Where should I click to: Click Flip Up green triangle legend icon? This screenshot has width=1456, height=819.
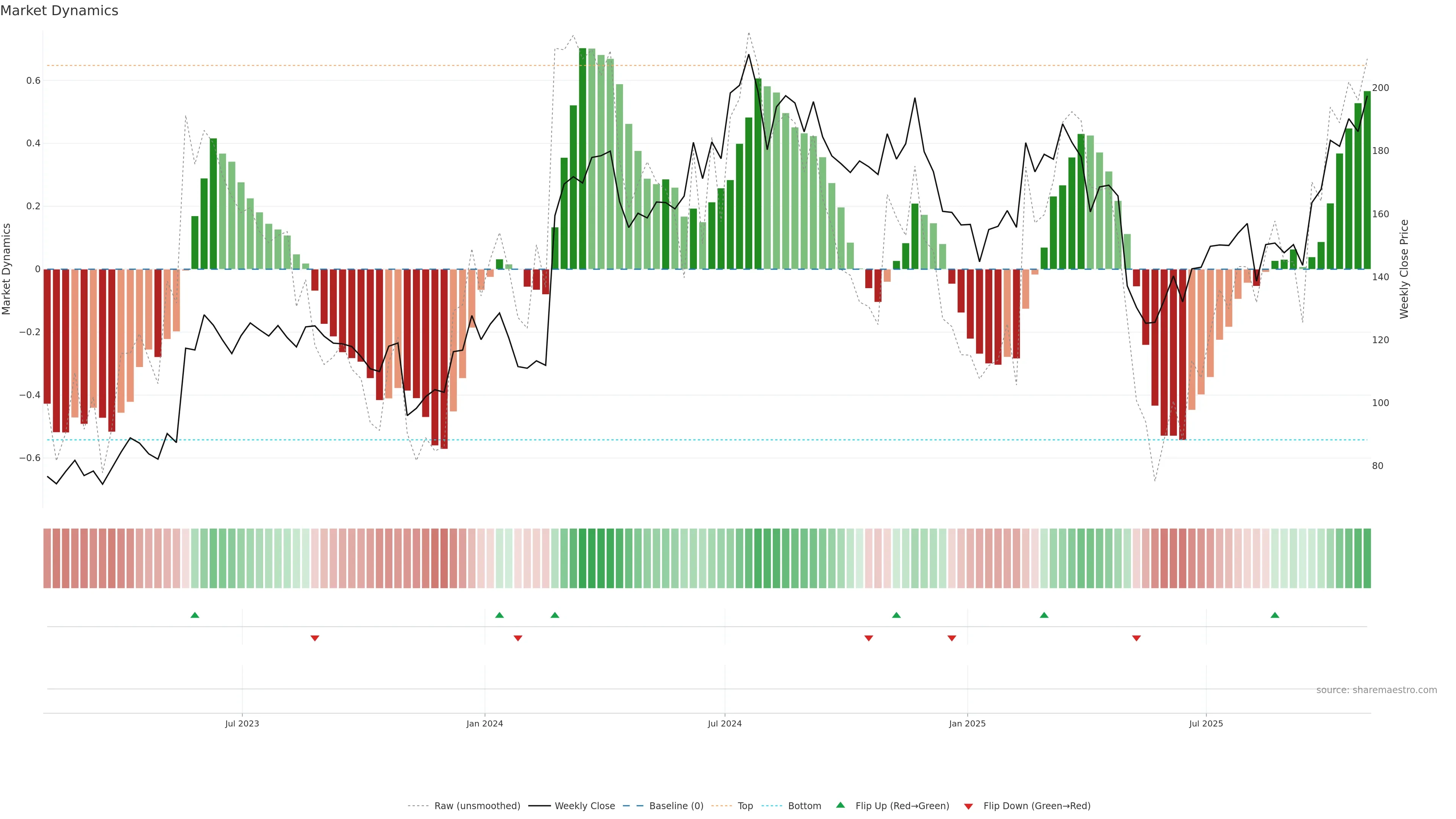[841, 805]
